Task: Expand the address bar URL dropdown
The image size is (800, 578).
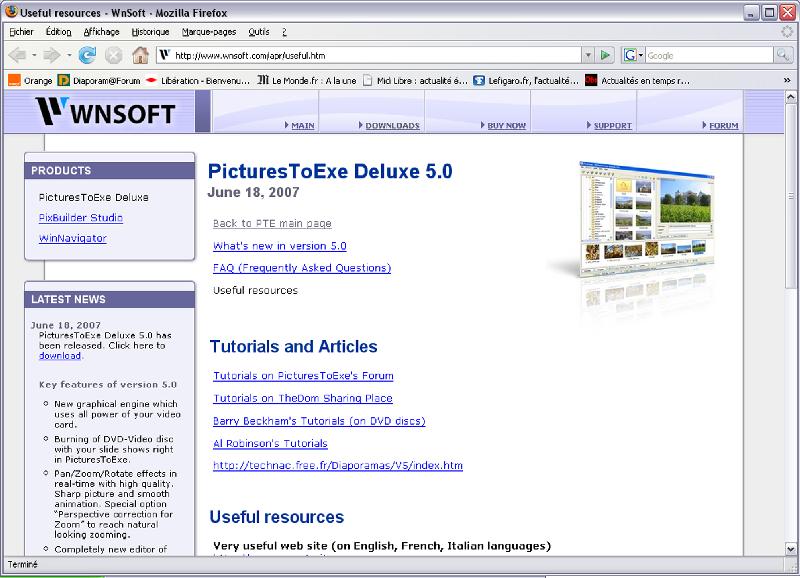Action: coord(588,55)
